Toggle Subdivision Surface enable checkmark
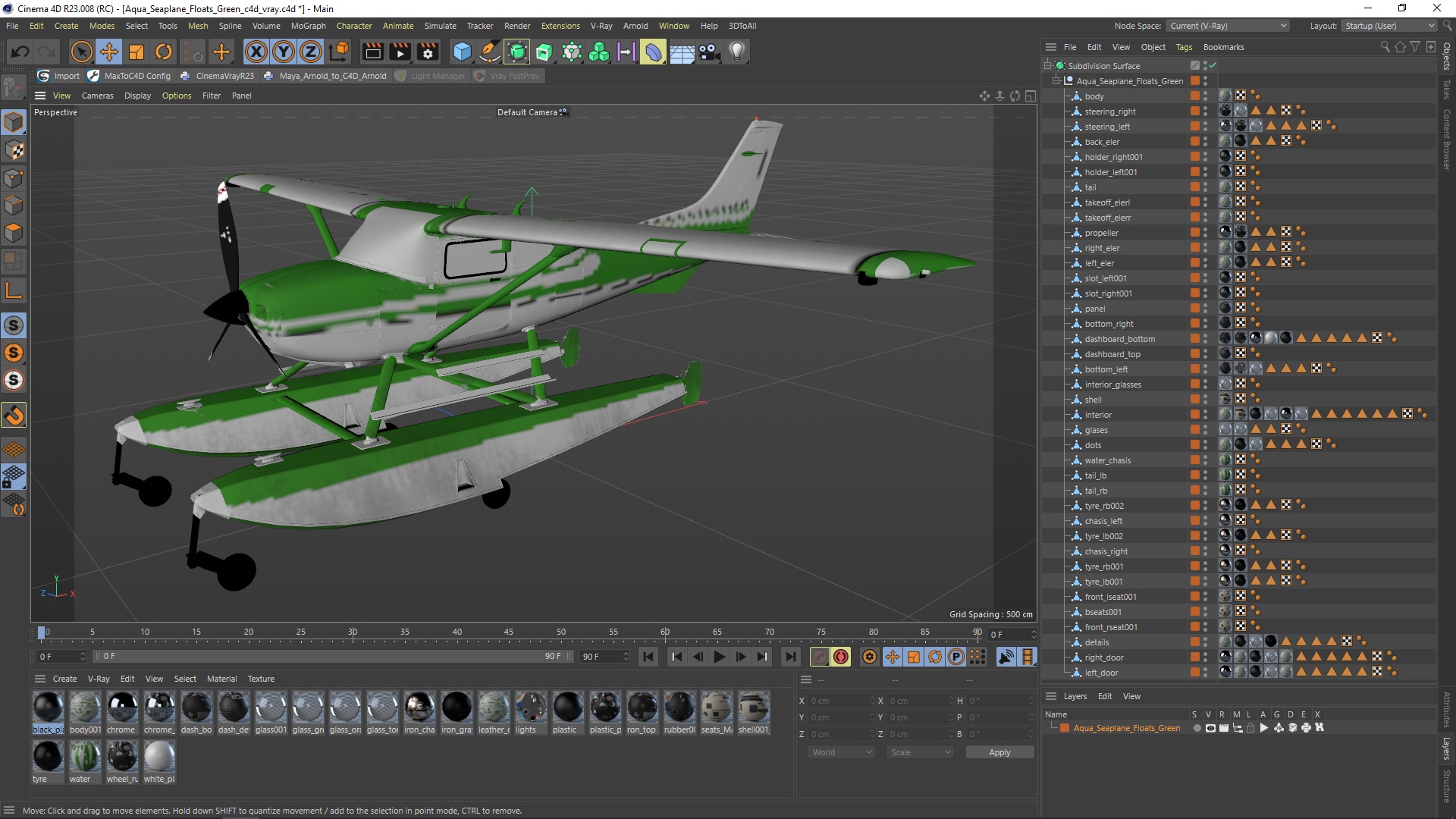This screenshot has width=1456, height=819. (1213, 66)
